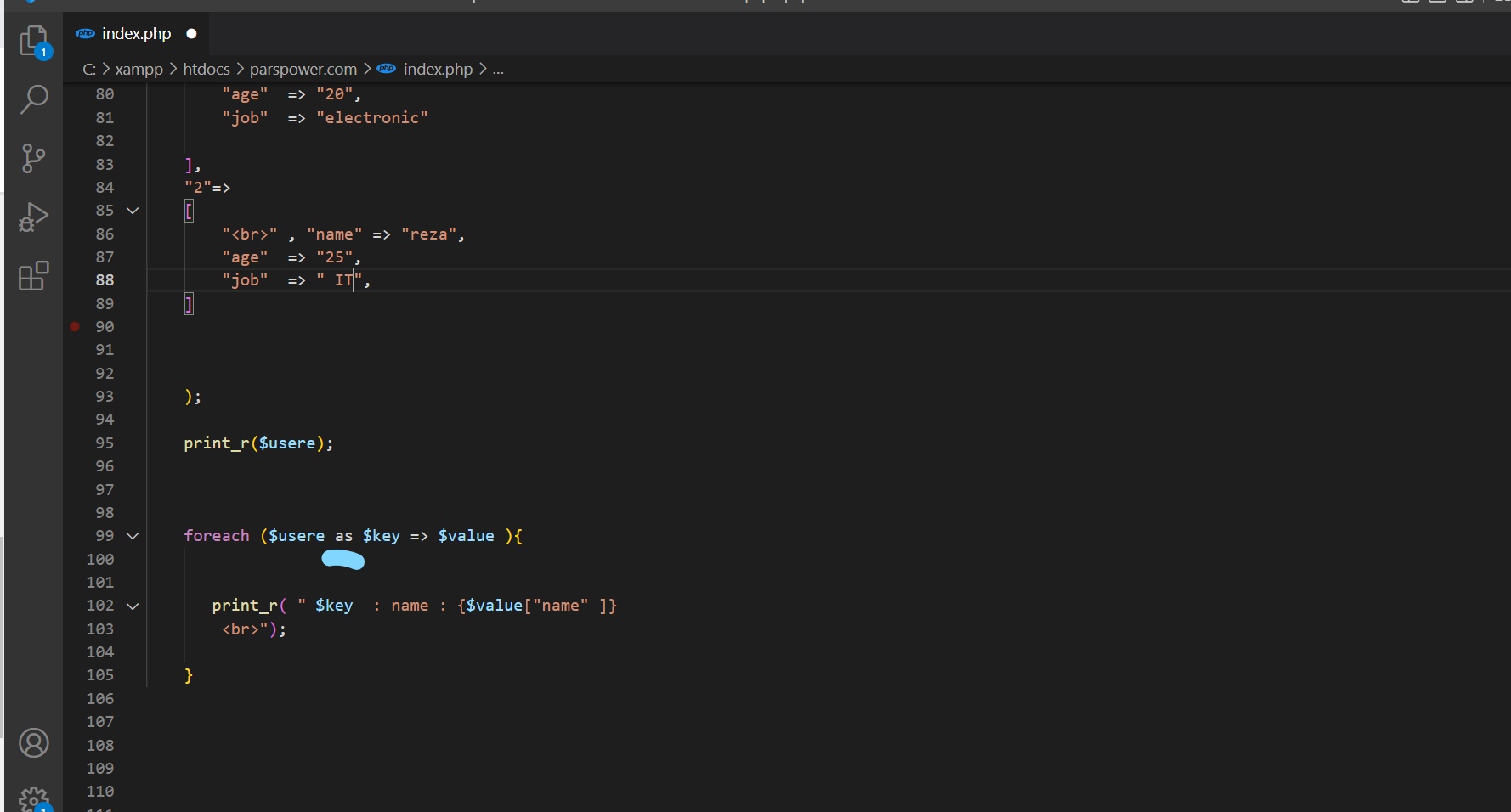
Task: Toggle the breakpoint dot at line 90
Action: tap(75, 327)
